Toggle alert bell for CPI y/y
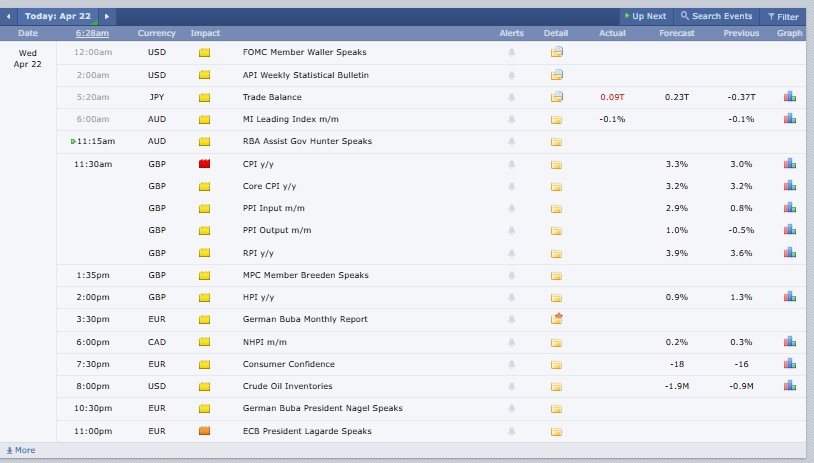Screen dimensions: 814x463 pos(511,164)
